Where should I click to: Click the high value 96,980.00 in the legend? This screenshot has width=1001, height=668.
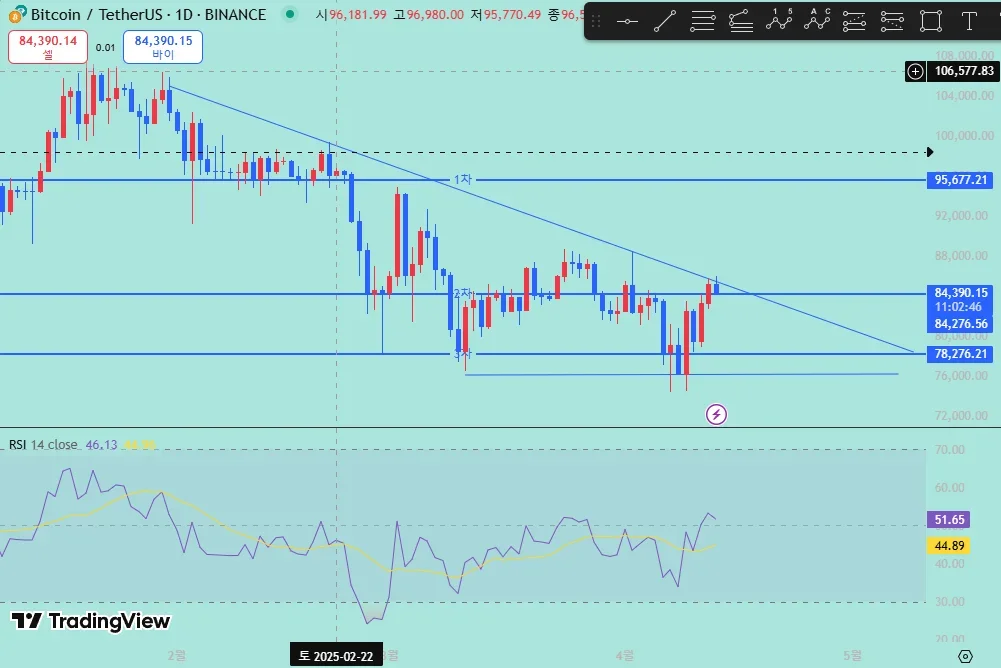(x=435, y=14)
